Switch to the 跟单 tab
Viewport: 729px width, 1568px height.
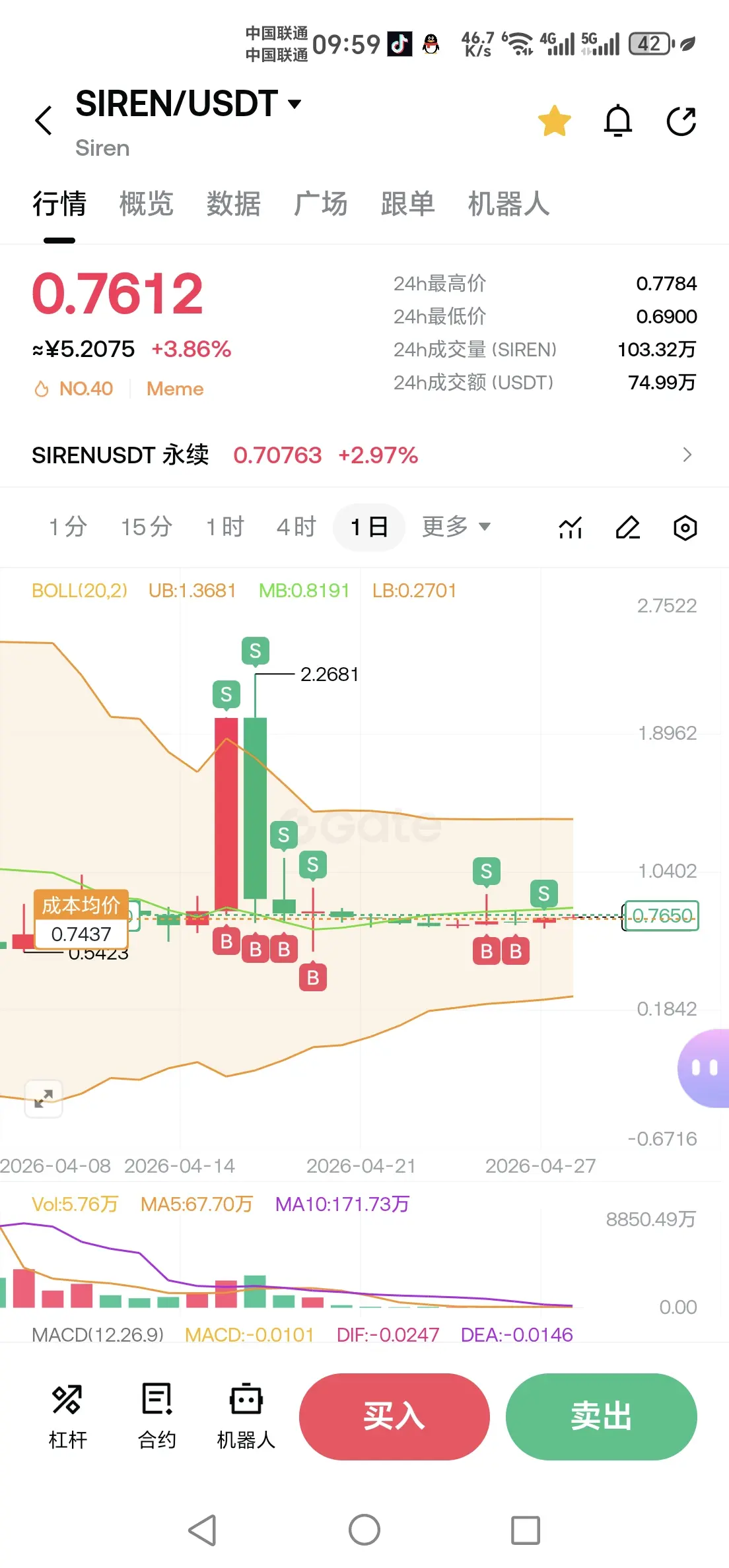click(x=407, y=203)
